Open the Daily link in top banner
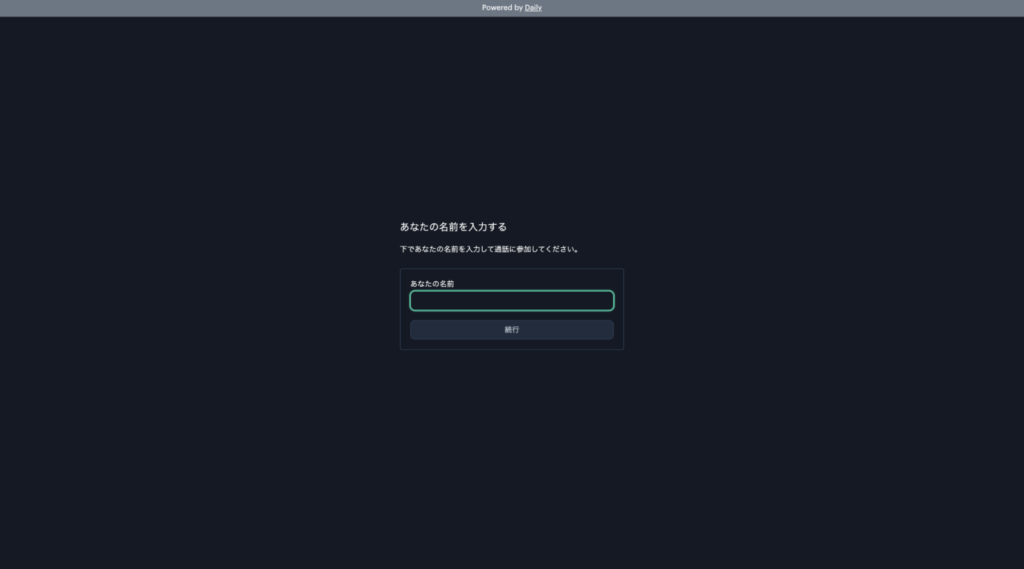This screenshot has height=569, width=1024. click(x=533, y=8)
